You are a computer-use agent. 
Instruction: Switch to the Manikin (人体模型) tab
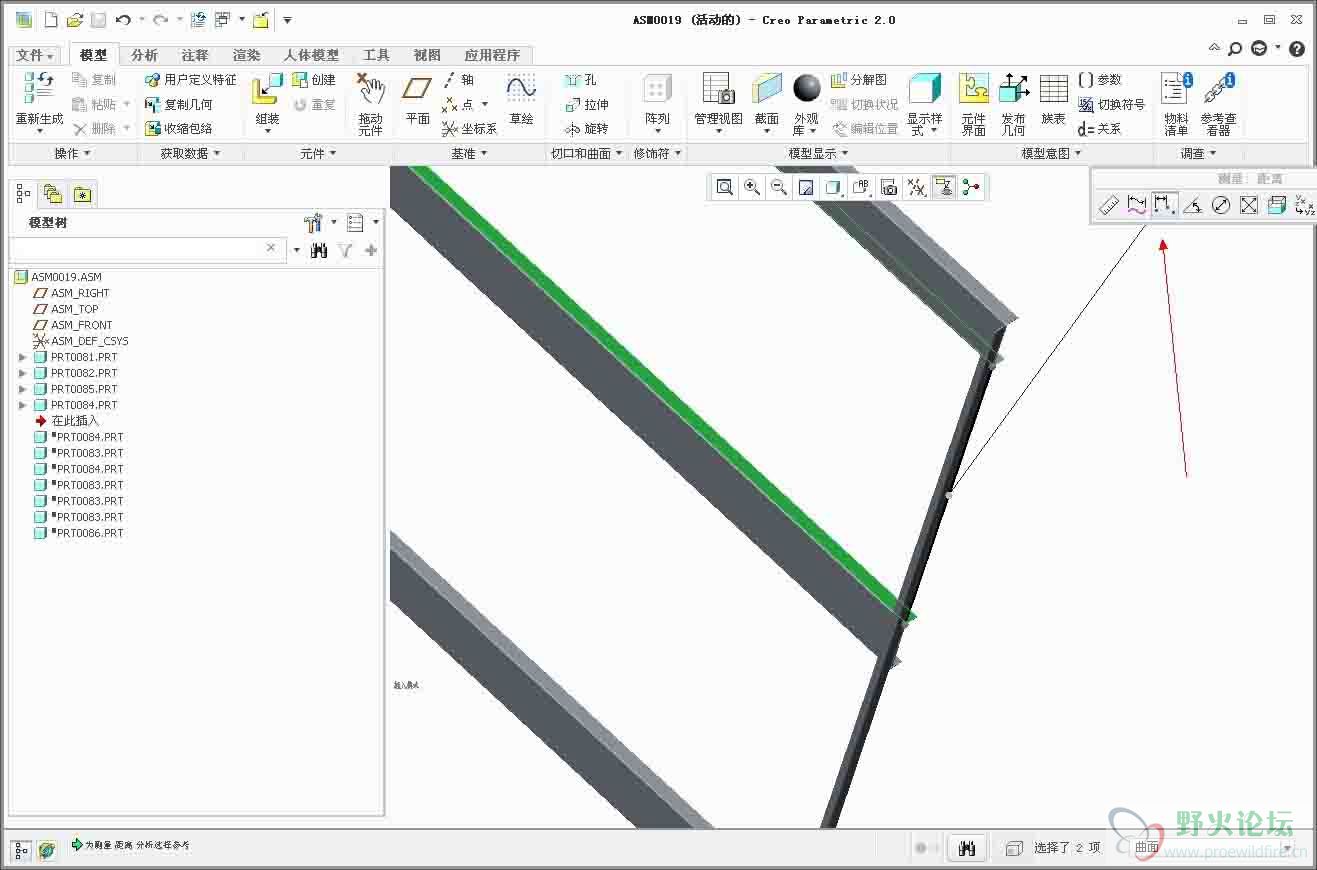(x=311, y=55)
